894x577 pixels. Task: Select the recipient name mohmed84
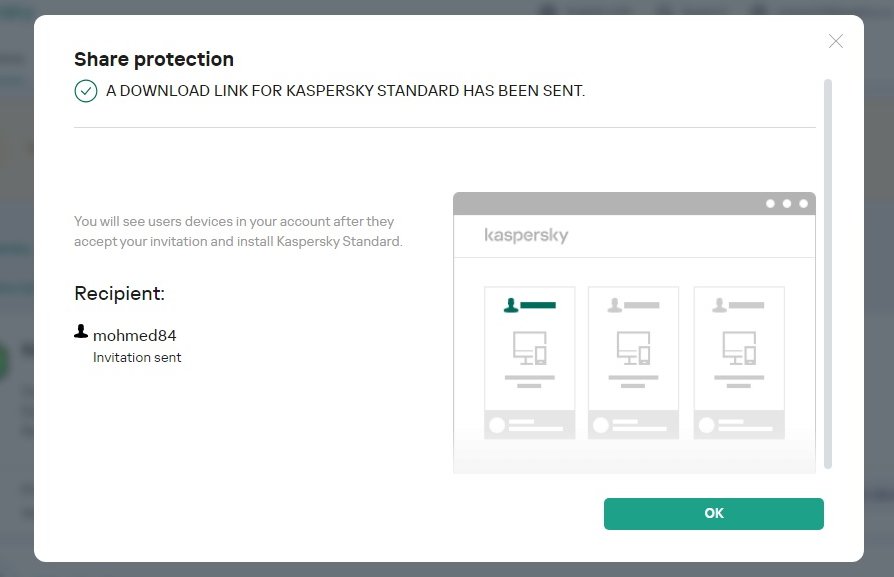pyautogui.click(x=134, y=335)
